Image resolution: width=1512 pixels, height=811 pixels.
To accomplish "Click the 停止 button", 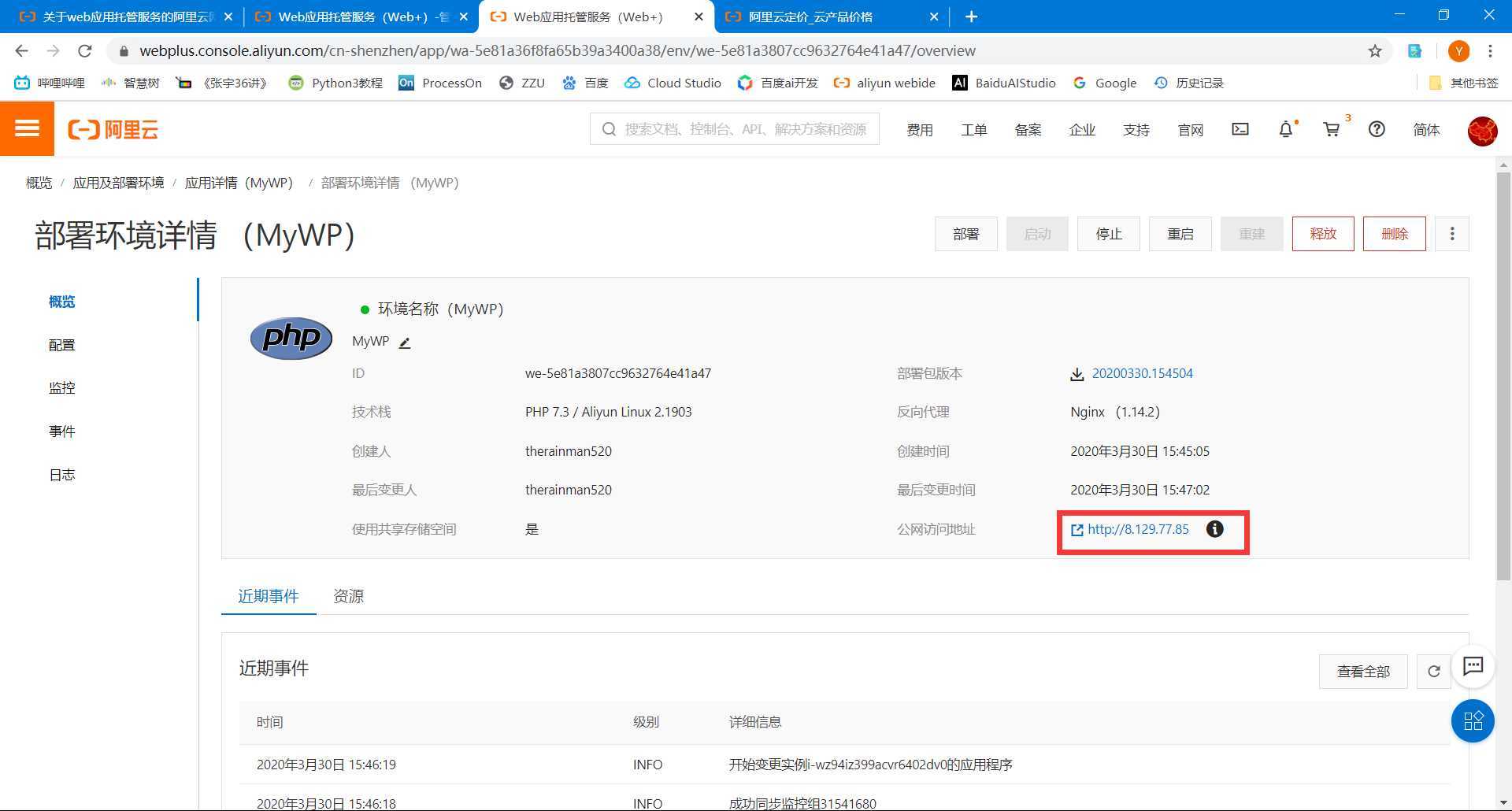I will pyautogui.click(x=1109, y=234).
